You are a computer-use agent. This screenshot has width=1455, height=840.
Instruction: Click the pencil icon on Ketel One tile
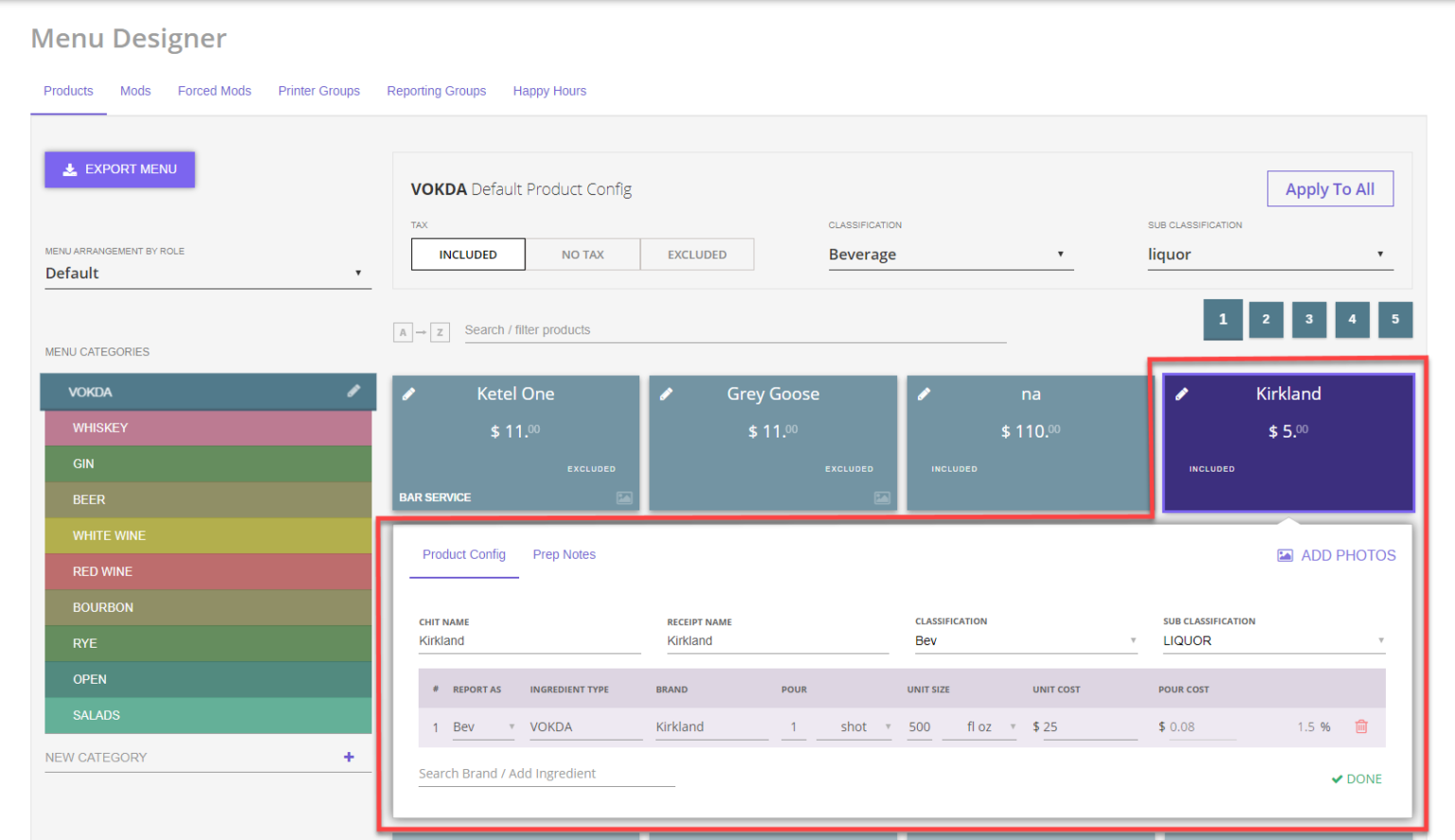(x=409, y=394)
